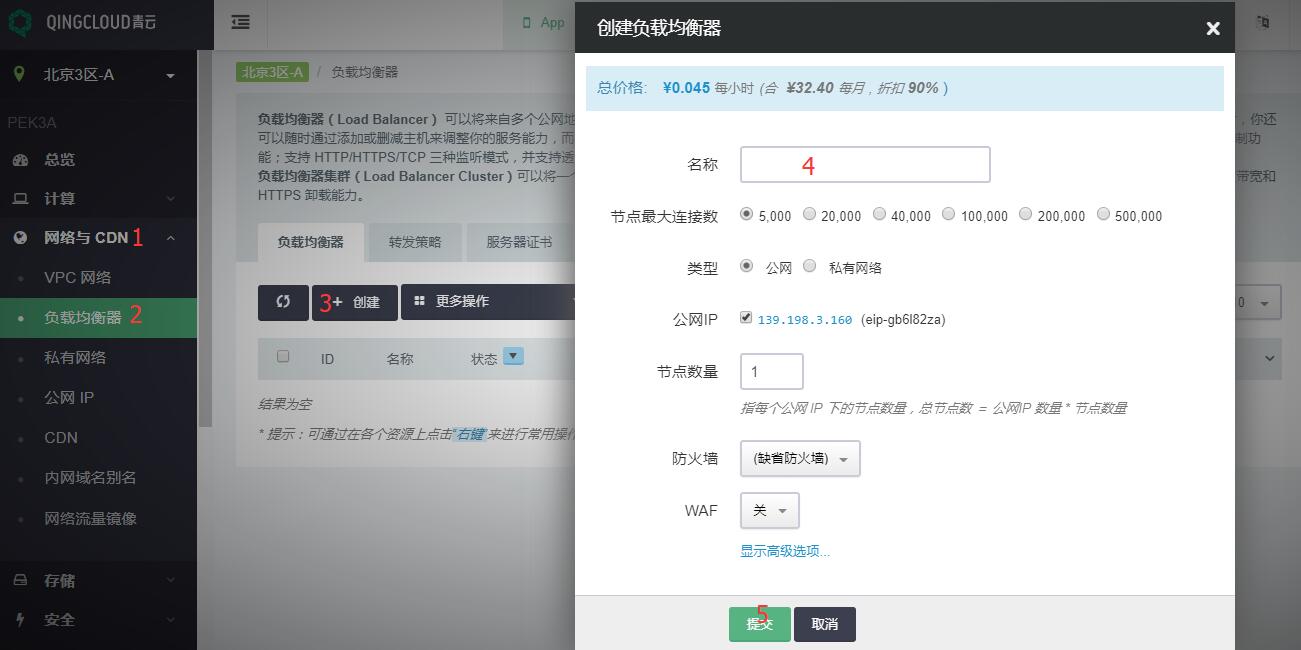1301x650 pixels.
Task: Click the 计算 laptop icon in sidebar
Action: click(x=20, y=199)
